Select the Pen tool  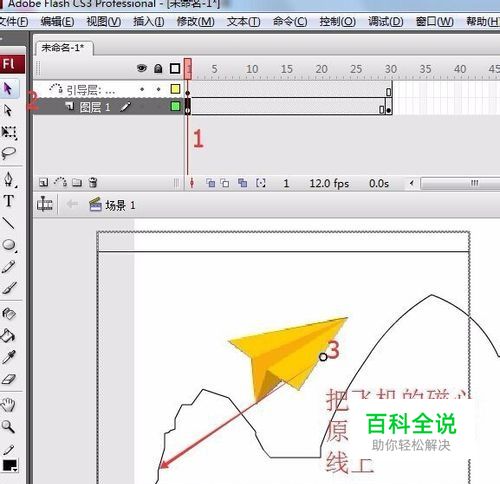[x=9, y=180]
